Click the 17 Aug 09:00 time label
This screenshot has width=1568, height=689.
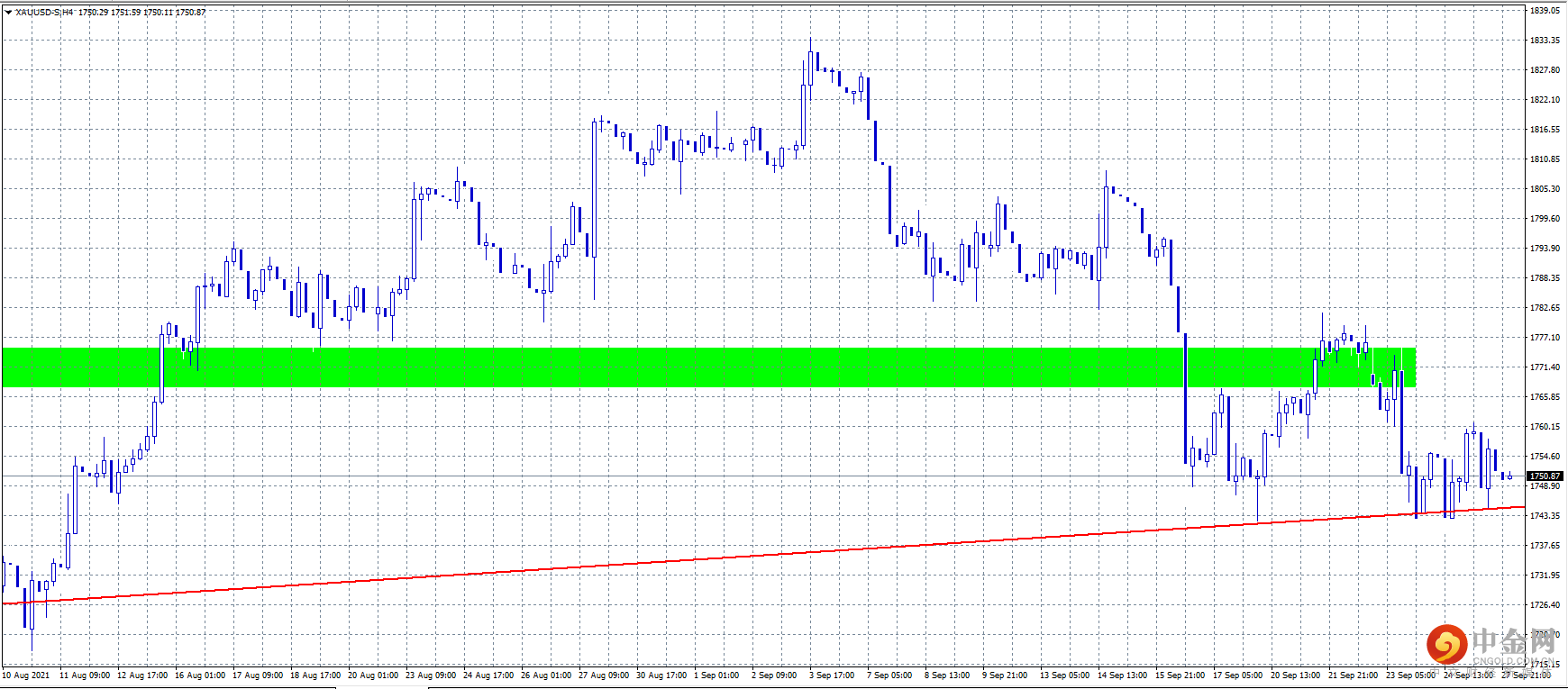click(258, 675)
